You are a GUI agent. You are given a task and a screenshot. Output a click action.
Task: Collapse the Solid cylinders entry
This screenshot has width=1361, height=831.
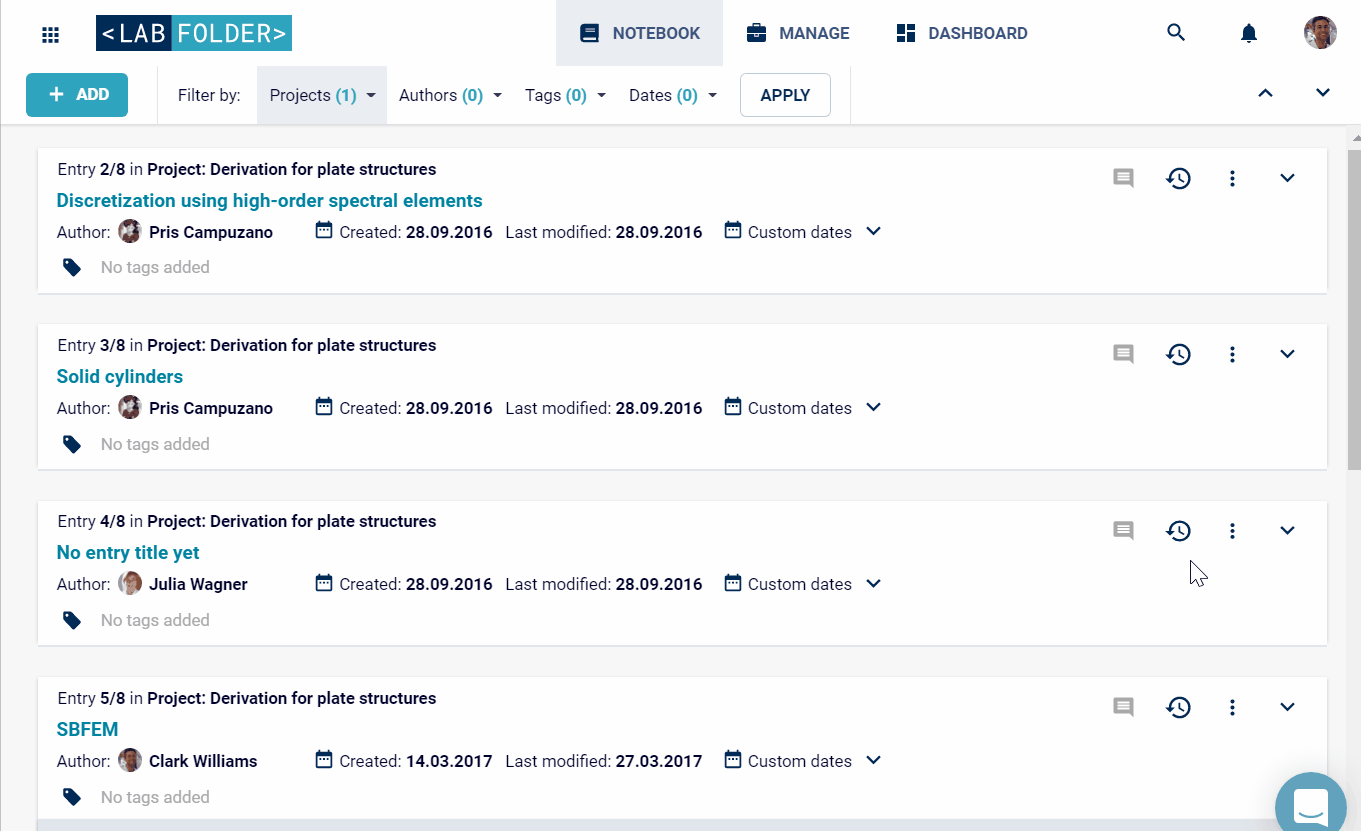click(x=1287, y=354)
